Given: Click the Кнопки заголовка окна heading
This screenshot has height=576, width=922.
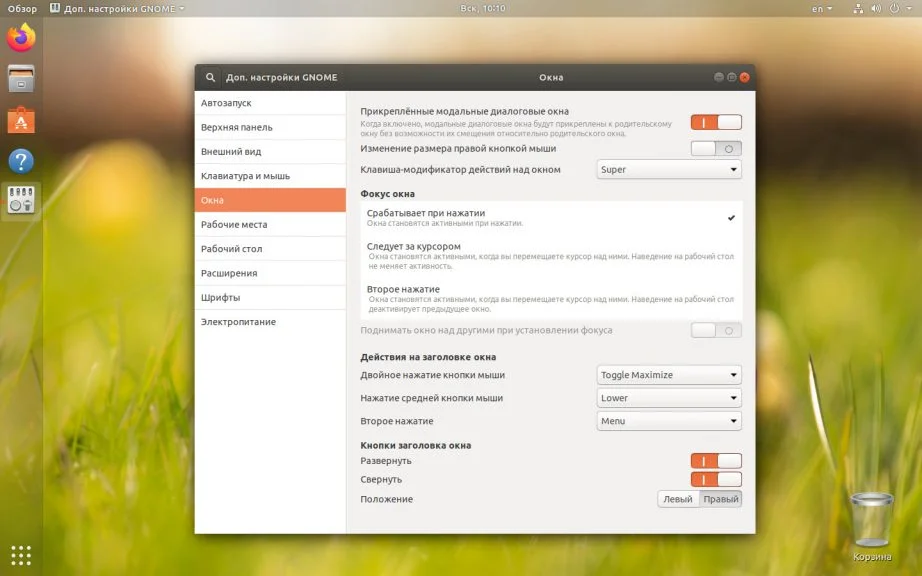Looking at the screenshot, I should pos(416,445).
